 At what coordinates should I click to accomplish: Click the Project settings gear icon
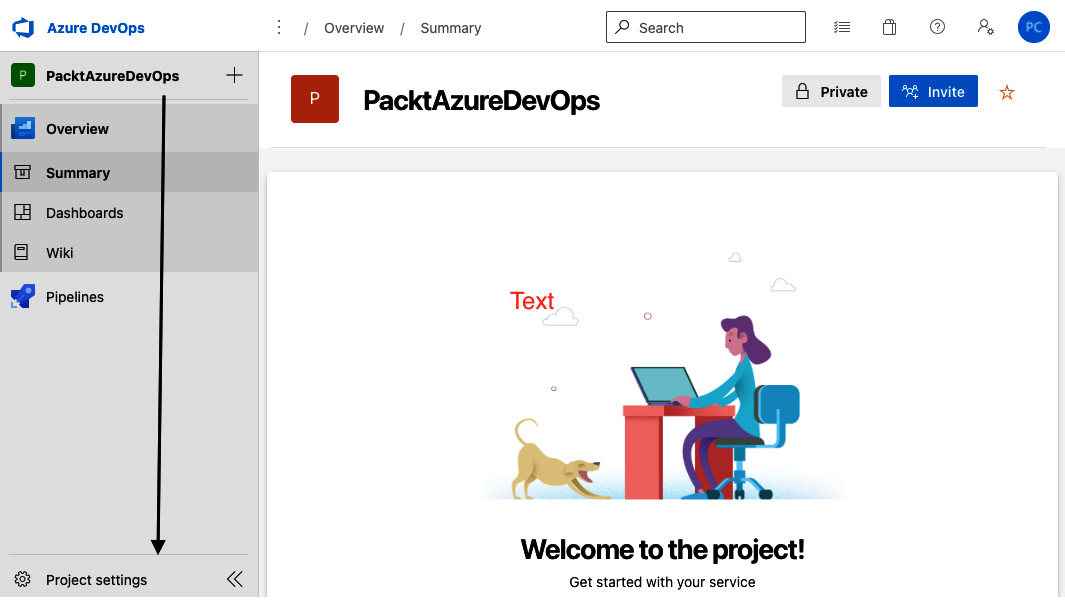pyautogui.click(x=22, y=580)
